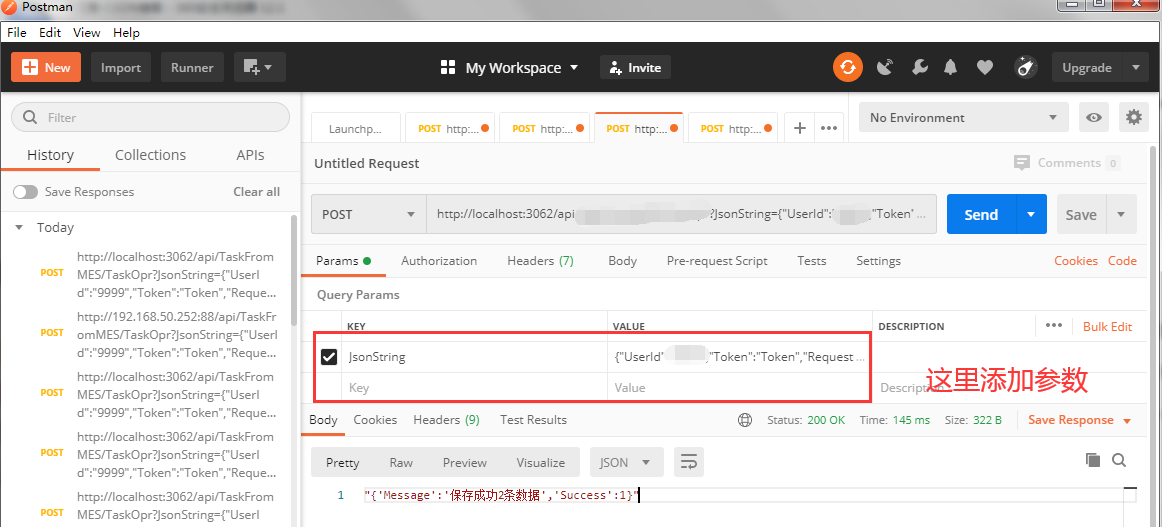
Task: Open a new request tab with plus
Action: [x=800, y=127]
